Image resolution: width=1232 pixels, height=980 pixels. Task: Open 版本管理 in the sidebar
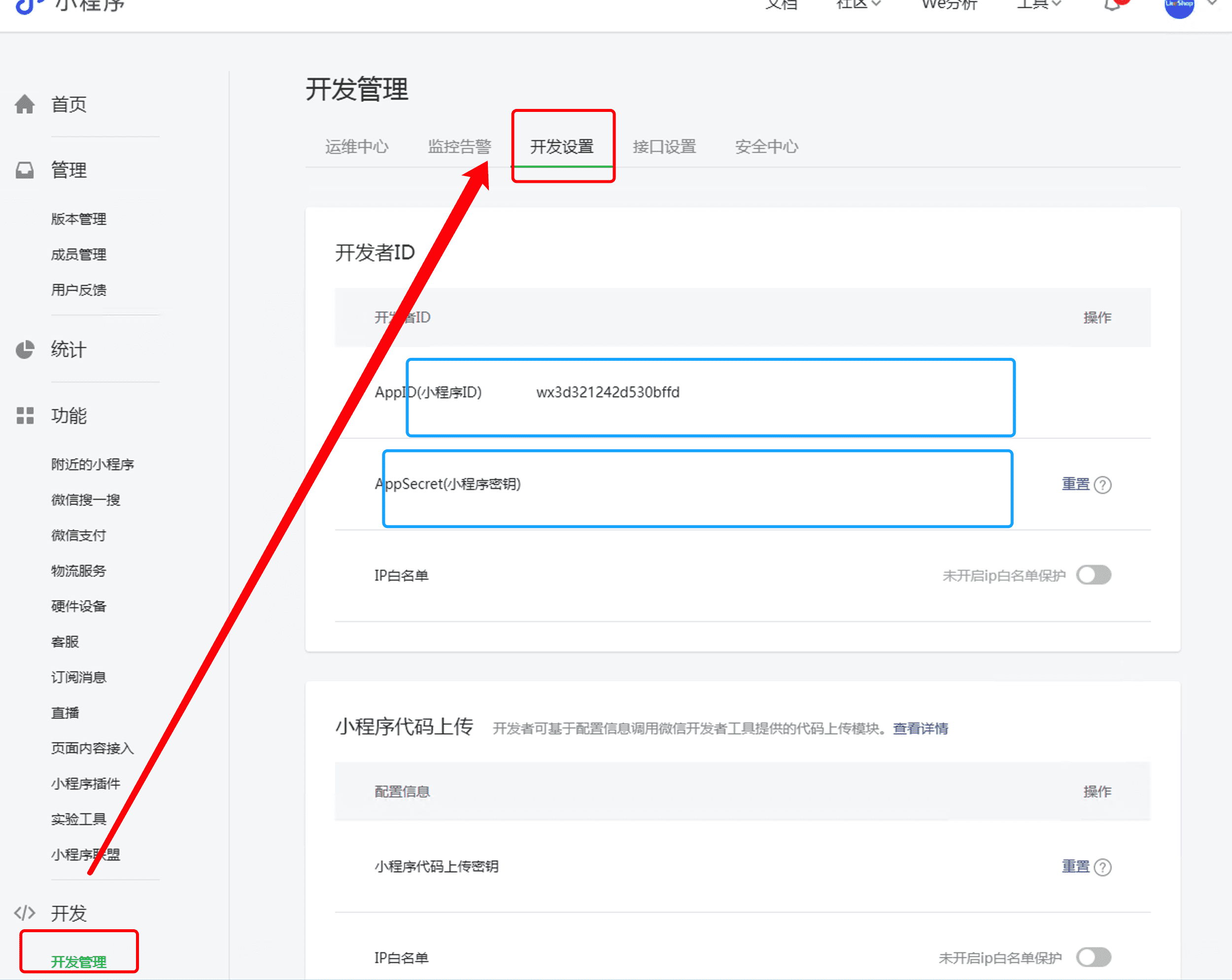(x=78, y=219)
